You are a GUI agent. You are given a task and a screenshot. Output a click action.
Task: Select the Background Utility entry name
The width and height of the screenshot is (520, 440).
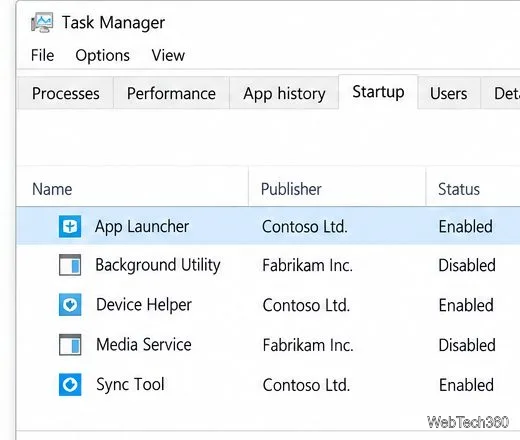(158, 265)
